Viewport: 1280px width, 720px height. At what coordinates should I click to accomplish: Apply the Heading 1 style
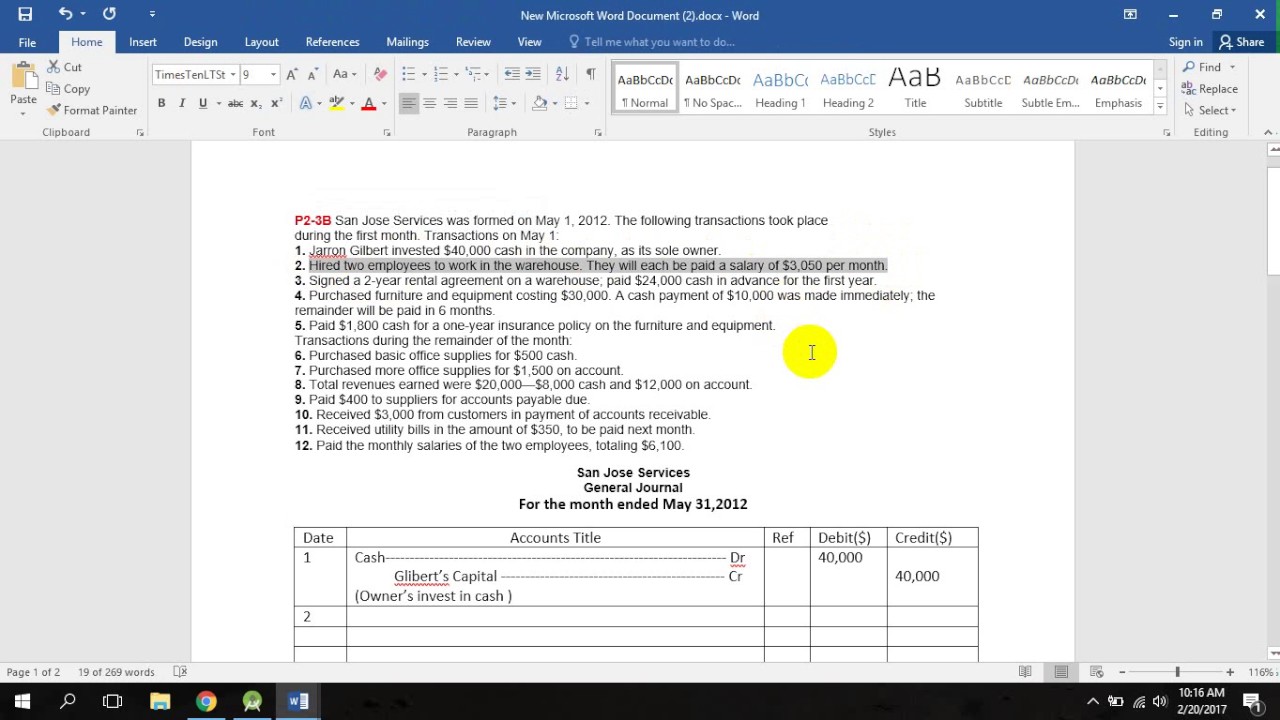[x=780, y=89]
